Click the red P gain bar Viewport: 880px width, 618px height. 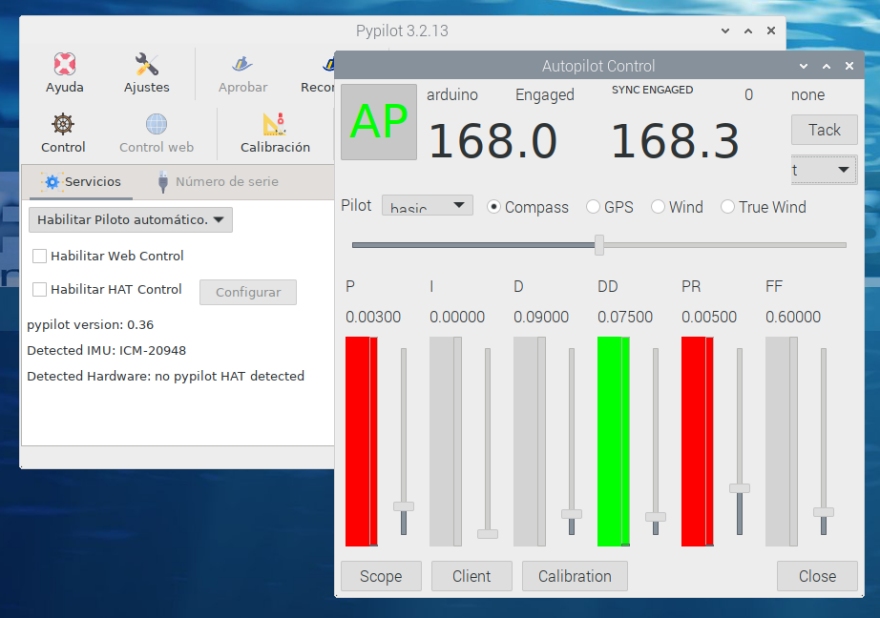pos(360,441)
